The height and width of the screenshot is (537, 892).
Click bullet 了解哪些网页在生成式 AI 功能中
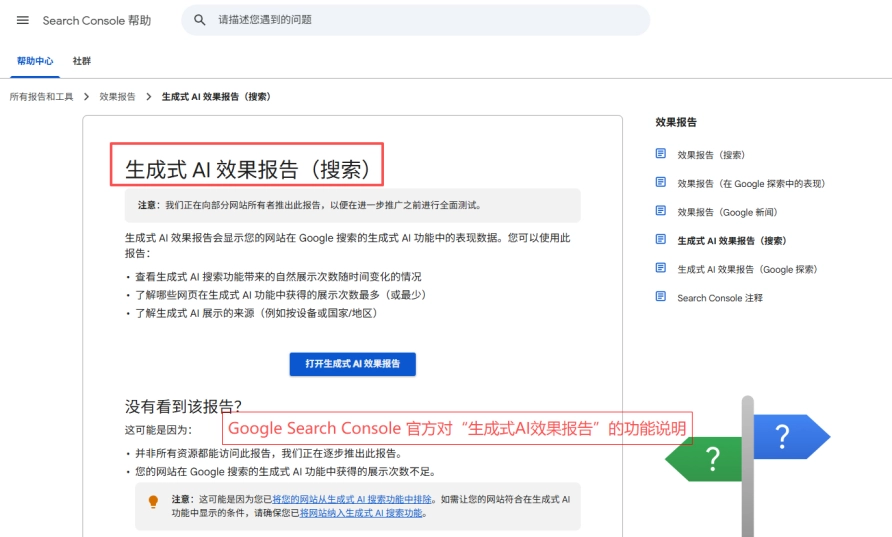point(280,295)
